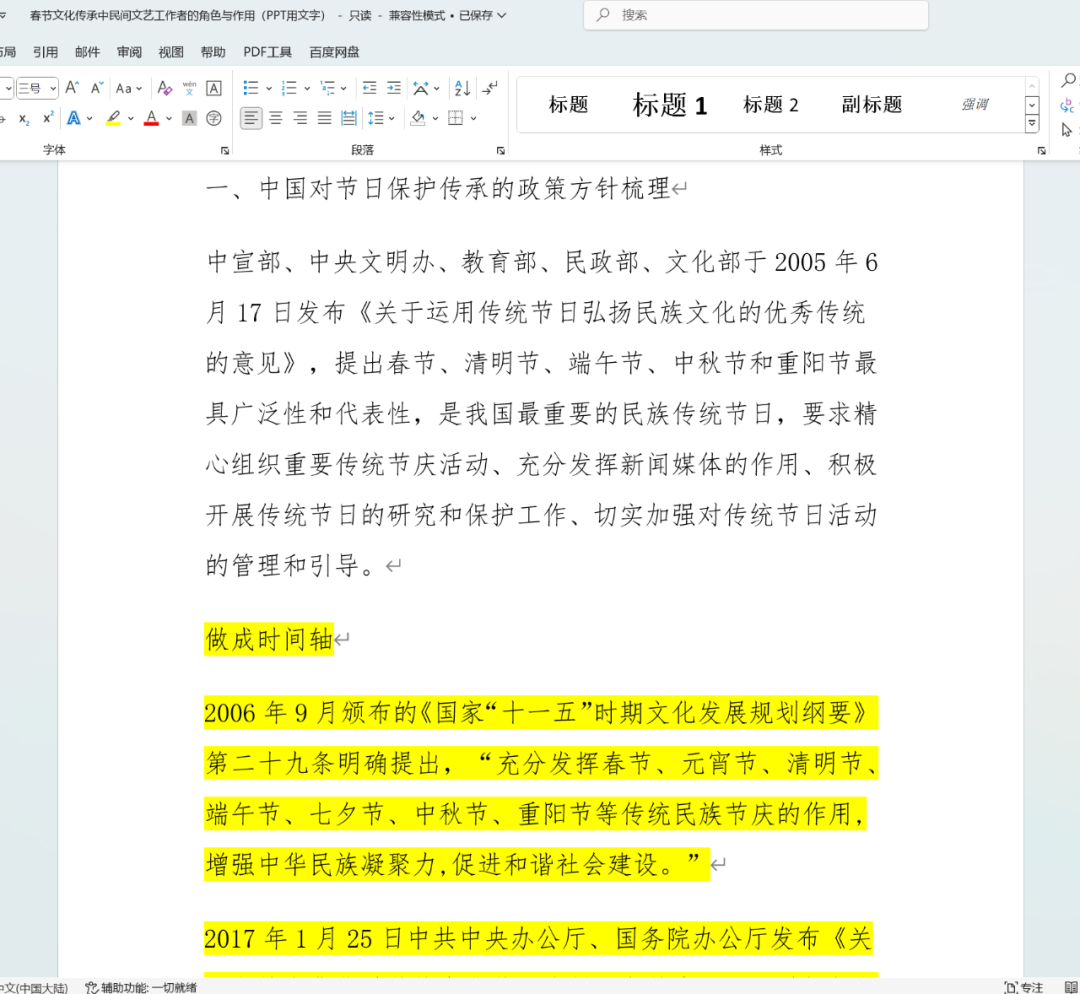Open the phonetic guide (wén) tool
The image size is (1080, 994).
[x=189, y=88]
